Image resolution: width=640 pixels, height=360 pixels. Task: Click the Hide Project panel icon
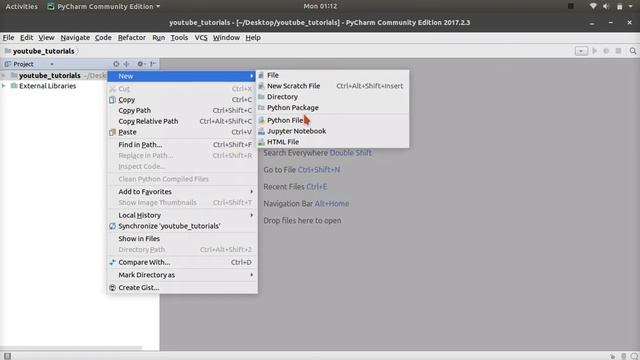point(153,64)
